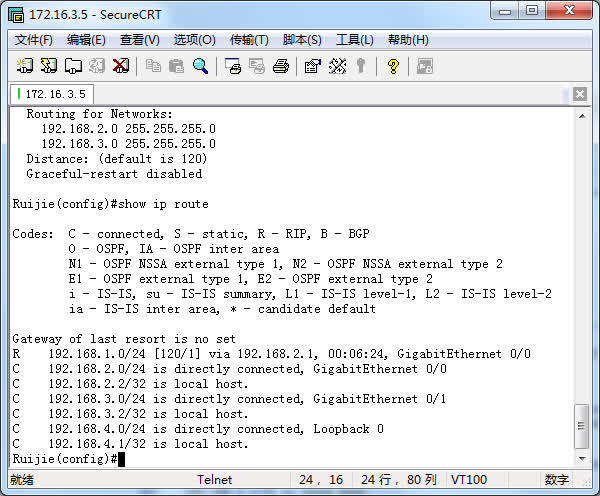
Task: Click the Copy toolbar icon
Action: tap(153, 66)
